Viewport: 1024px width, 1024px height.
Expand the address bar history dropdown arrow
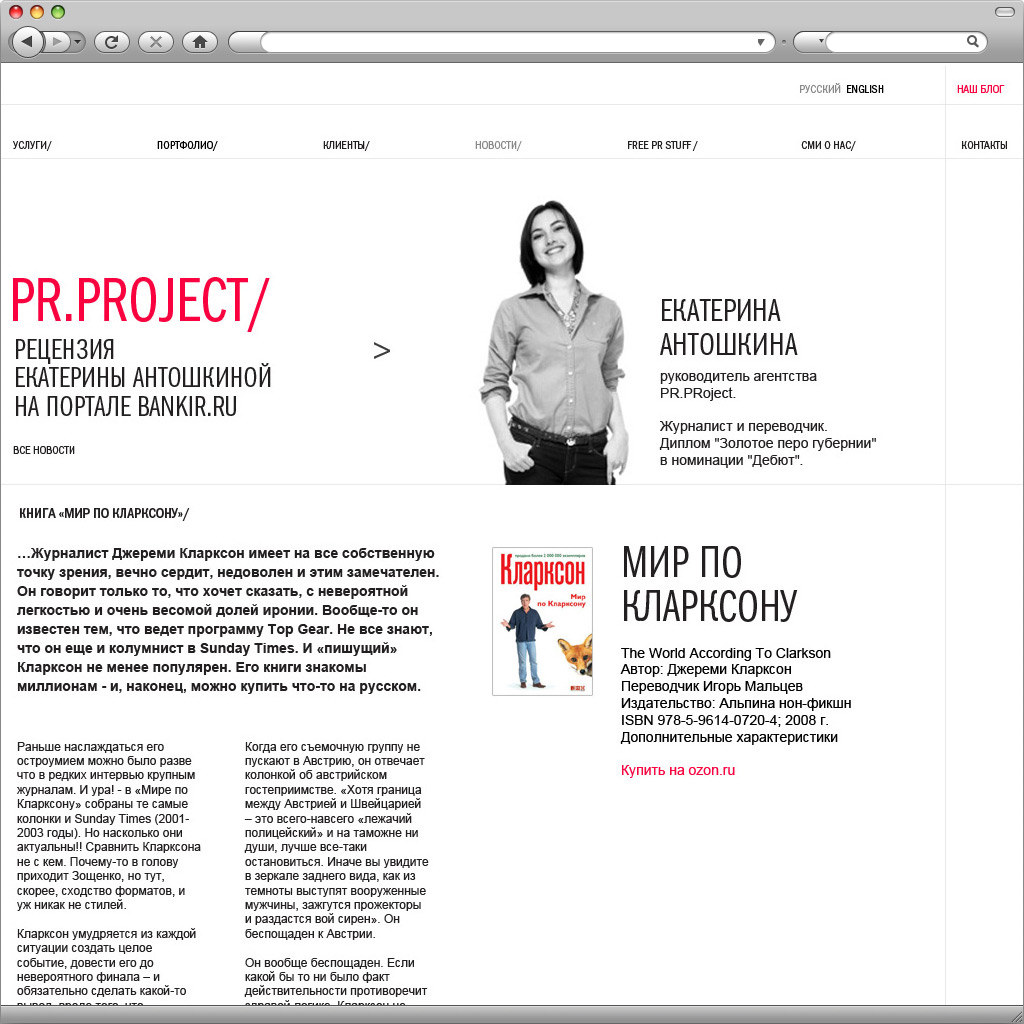761,42
